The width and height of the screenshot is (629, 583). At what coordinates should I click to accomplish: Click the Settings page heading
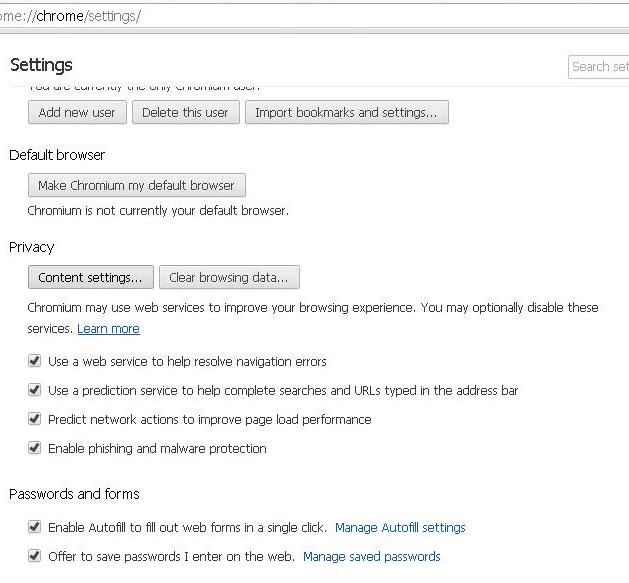(41, 65)
